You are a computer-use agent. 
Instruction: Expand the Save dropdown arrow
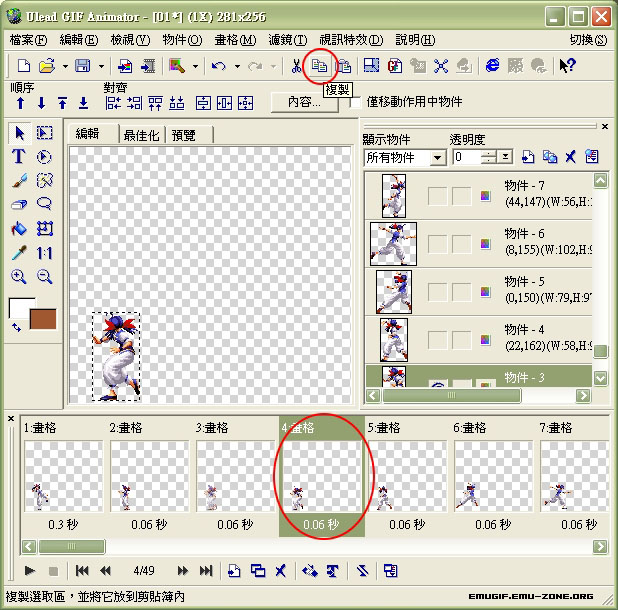point(101,67)
